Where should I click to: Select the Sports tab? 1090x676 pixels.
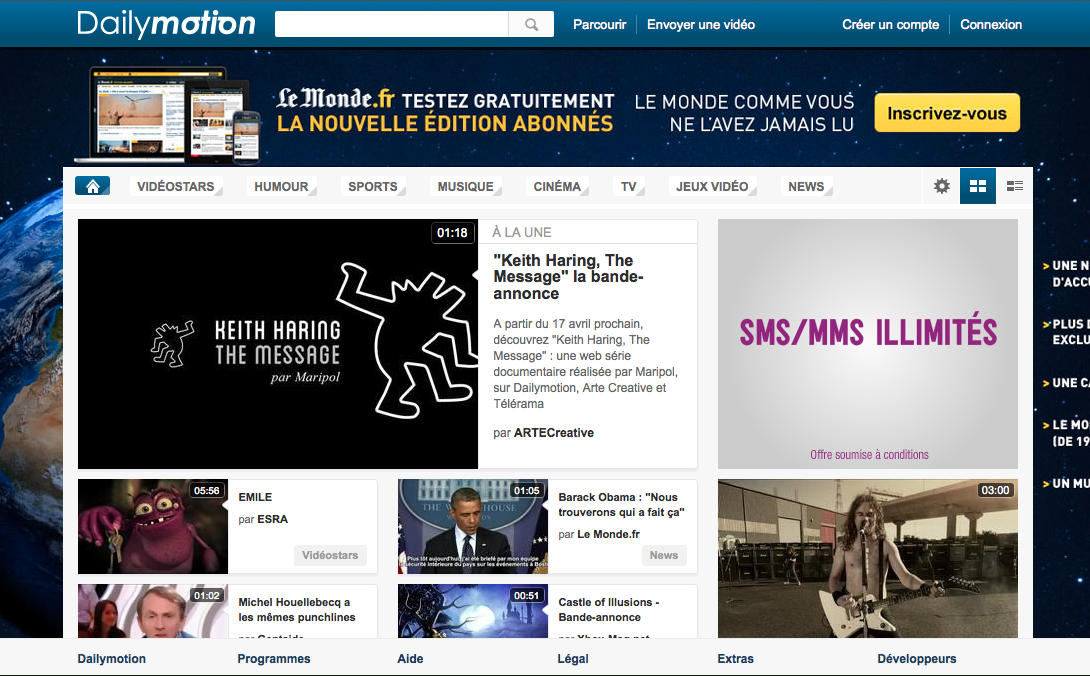click(373, 186)
